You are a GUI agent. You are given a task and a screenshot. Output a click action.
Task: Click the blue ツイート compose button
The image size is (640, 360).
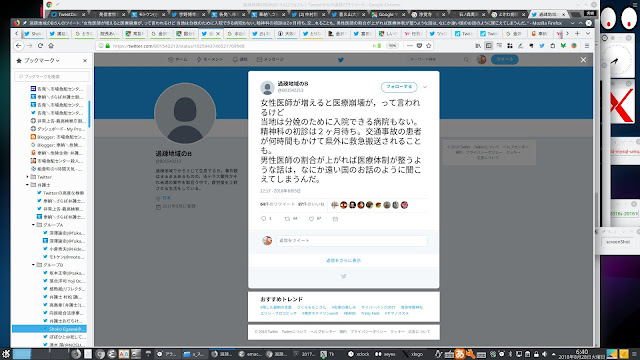(504, 60)
